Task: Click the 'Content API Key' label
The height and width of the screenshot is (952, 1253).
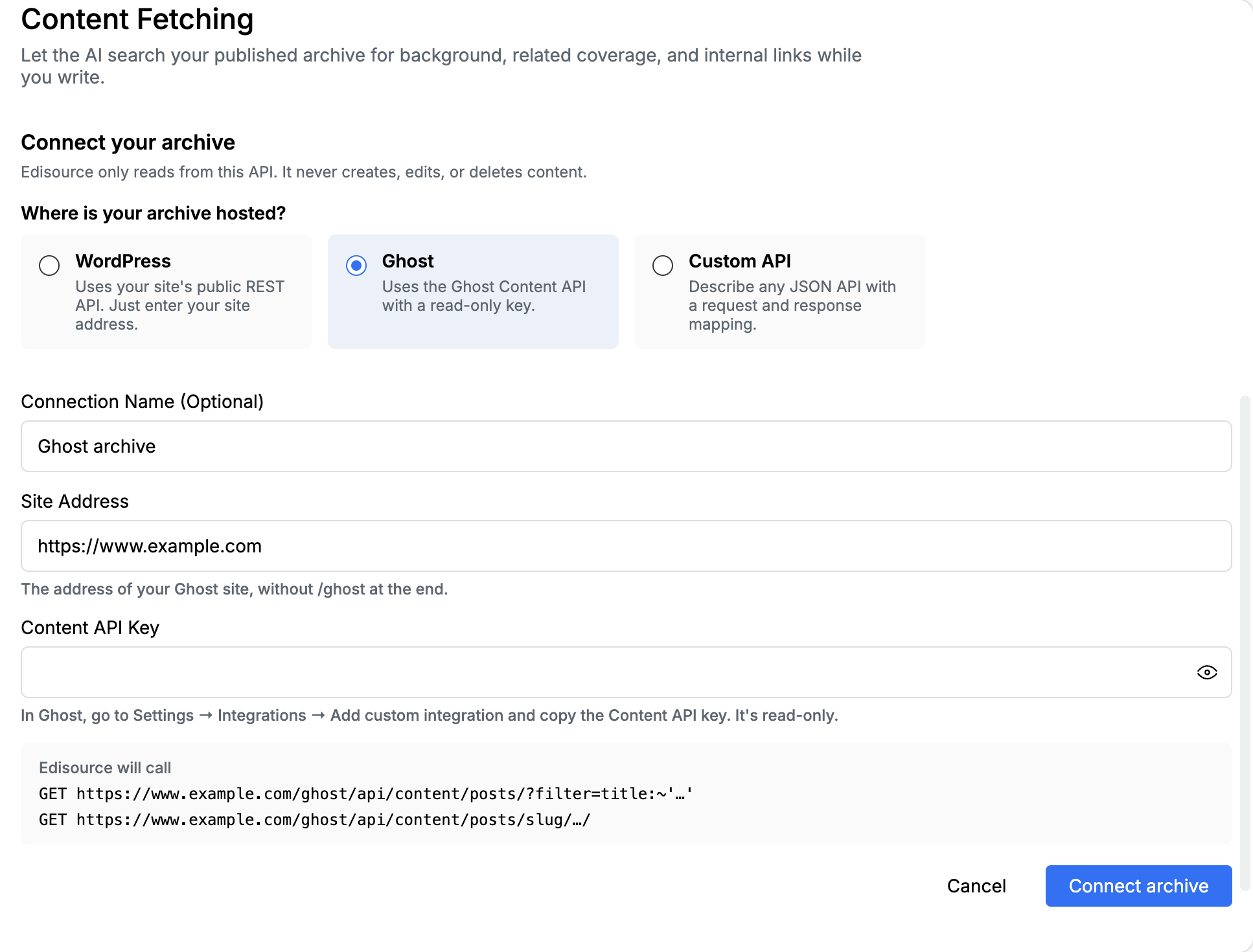Action: tap(90, 628)
